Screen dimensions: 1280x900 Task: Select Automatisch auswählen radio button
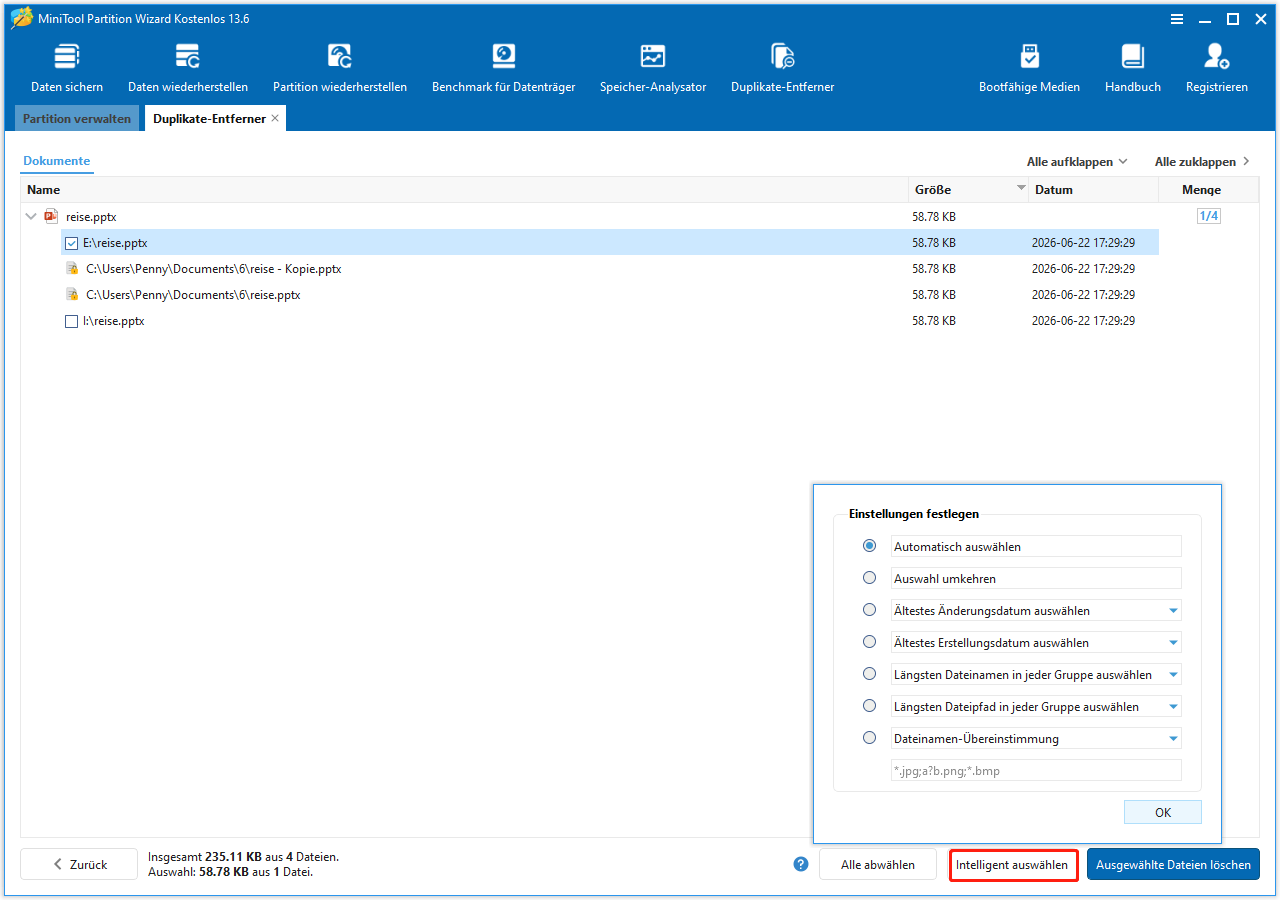(x=870, y=546)
